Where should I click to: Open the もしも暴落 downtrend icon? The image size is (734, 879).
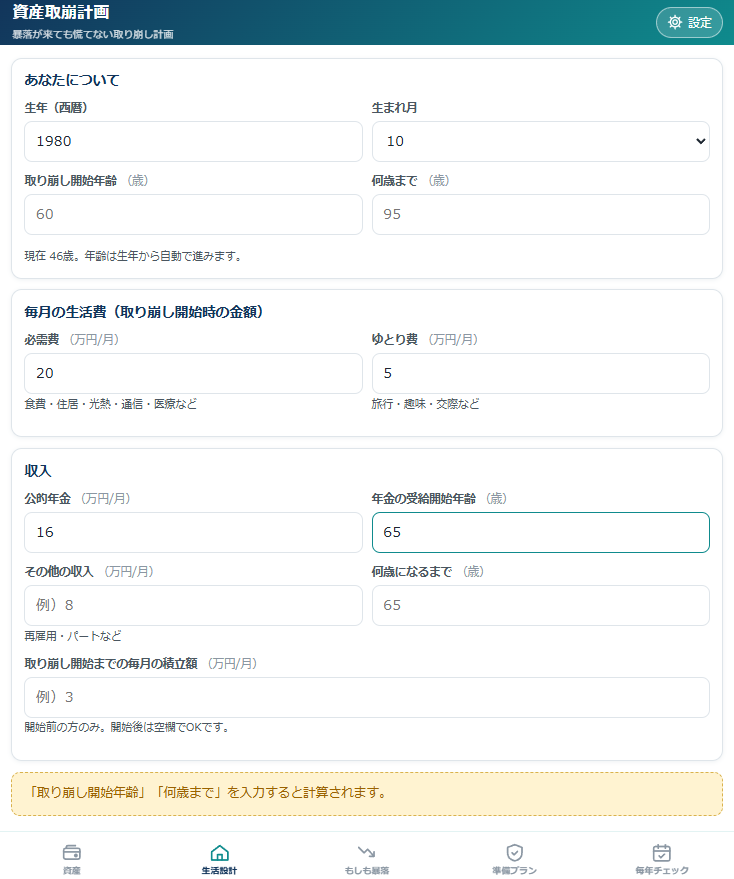tap(367, 853)
